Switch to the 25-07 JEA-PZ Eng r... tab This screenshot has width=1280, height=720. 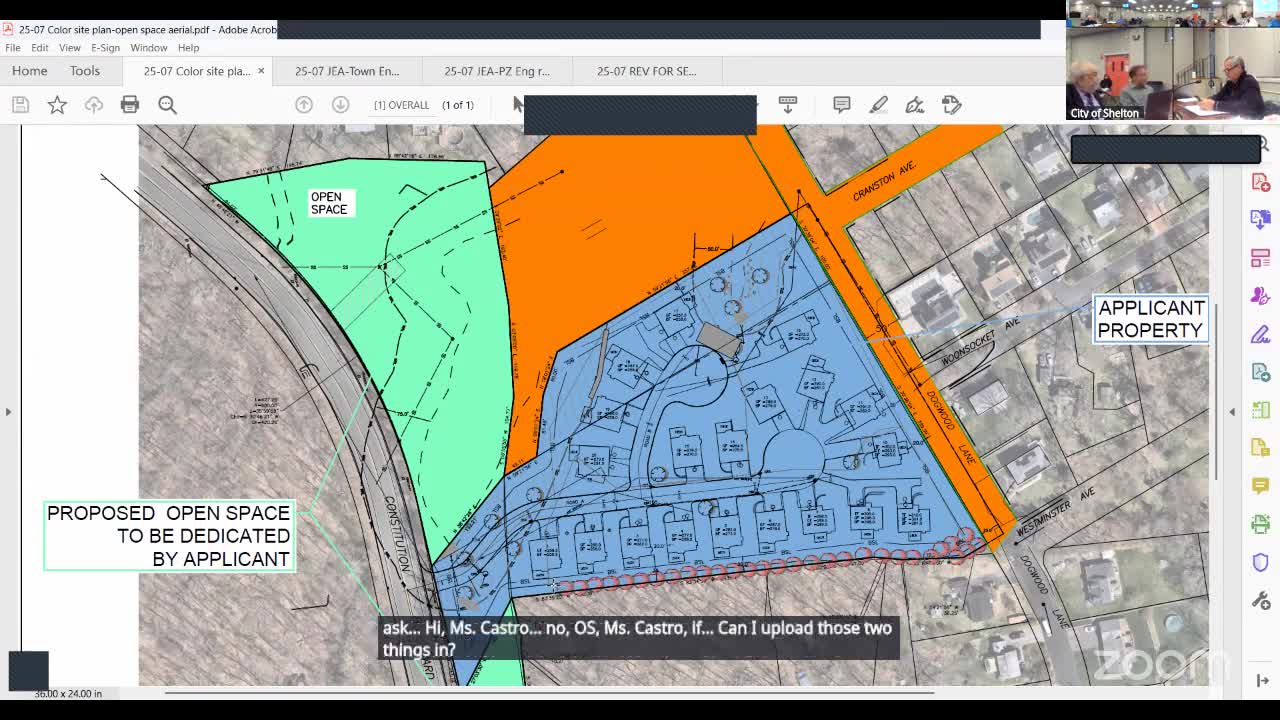[497, 71]
